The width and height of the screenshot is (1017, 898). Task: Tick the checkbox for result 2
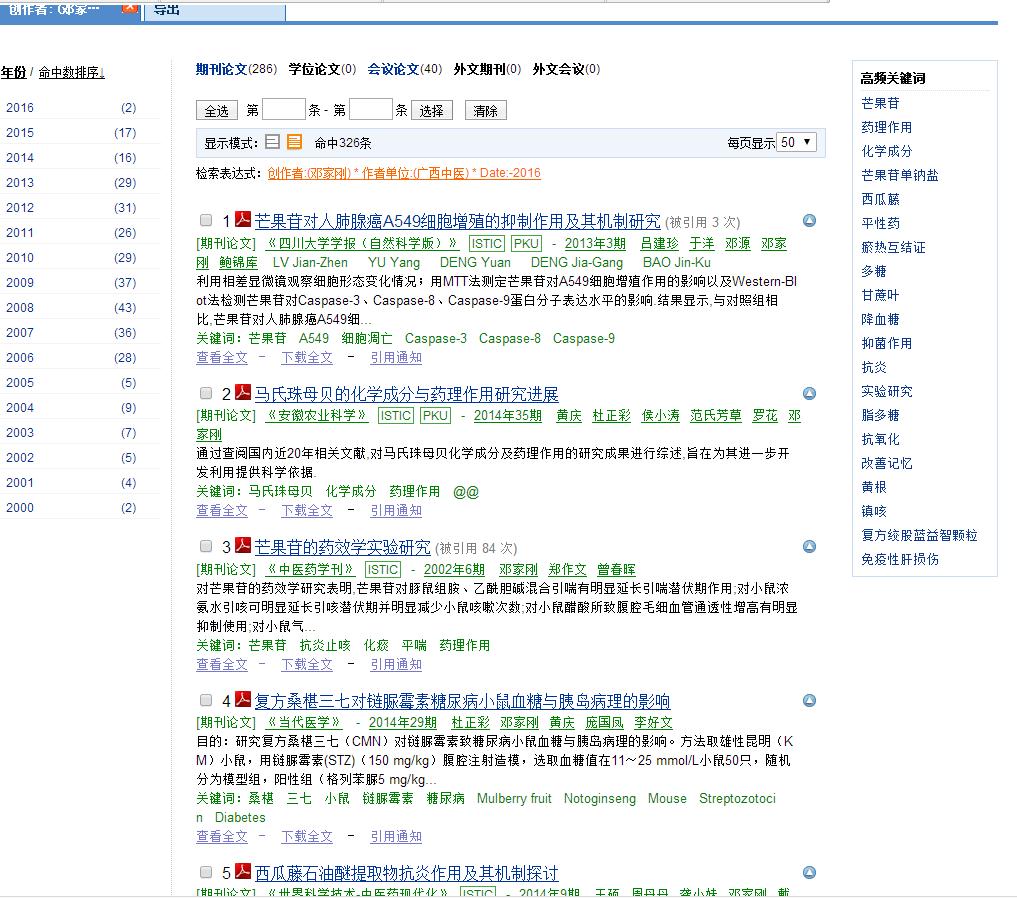(206, 394)
